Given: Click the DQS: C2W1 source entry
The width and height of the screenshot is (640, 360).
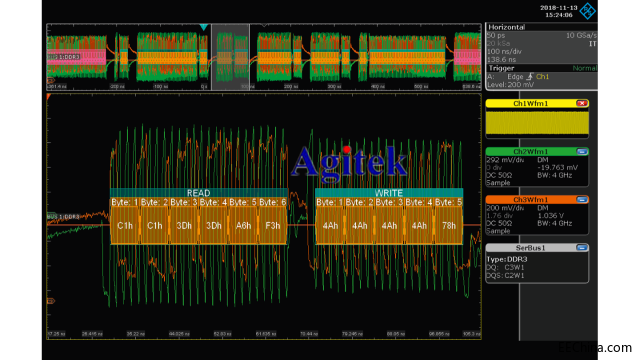Looking at the screenshot, I should [505, 276].
